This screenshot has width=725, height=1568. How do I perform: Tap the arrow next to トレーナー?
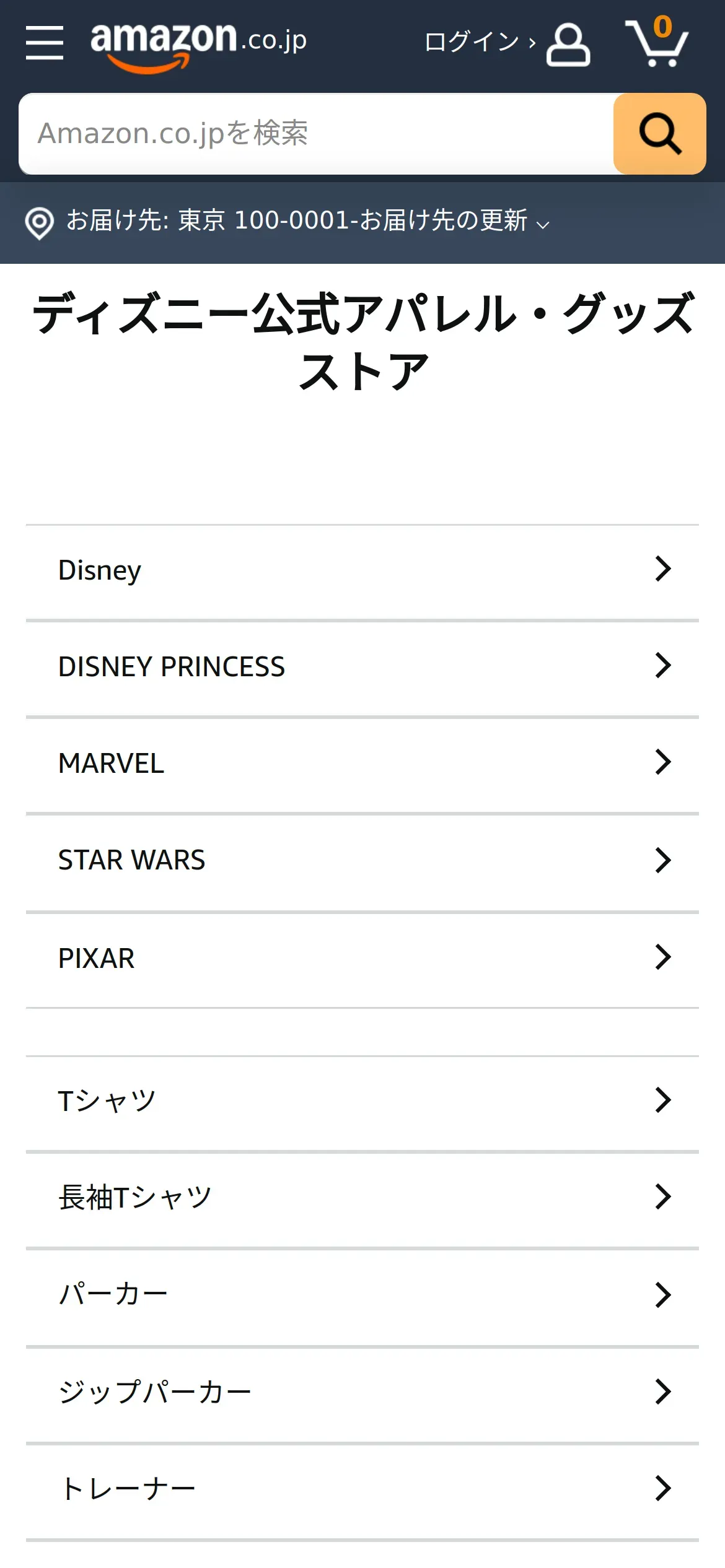click(663, 1489)
